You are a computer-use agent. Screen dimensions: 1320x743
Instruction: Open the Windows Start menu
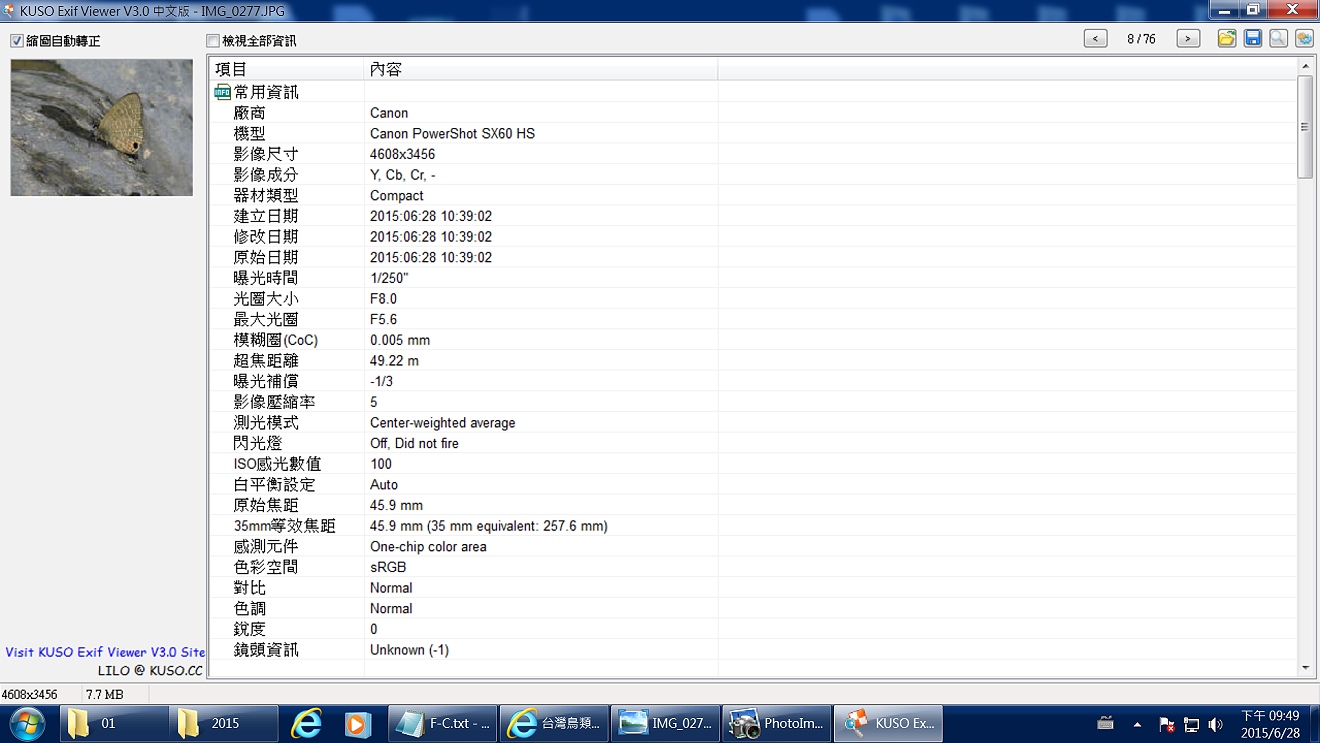pos(27,723)
